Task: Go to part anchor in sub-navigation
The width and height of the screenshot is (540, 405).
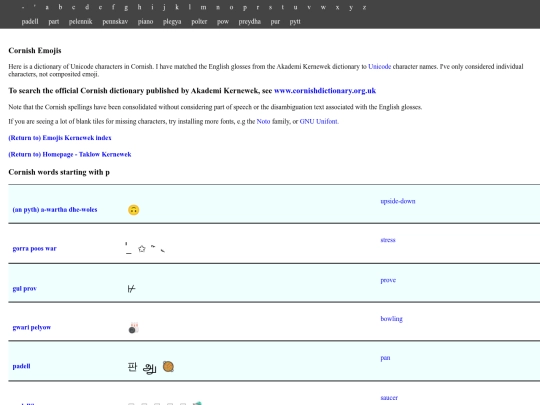Action: [x=54, y=22]
